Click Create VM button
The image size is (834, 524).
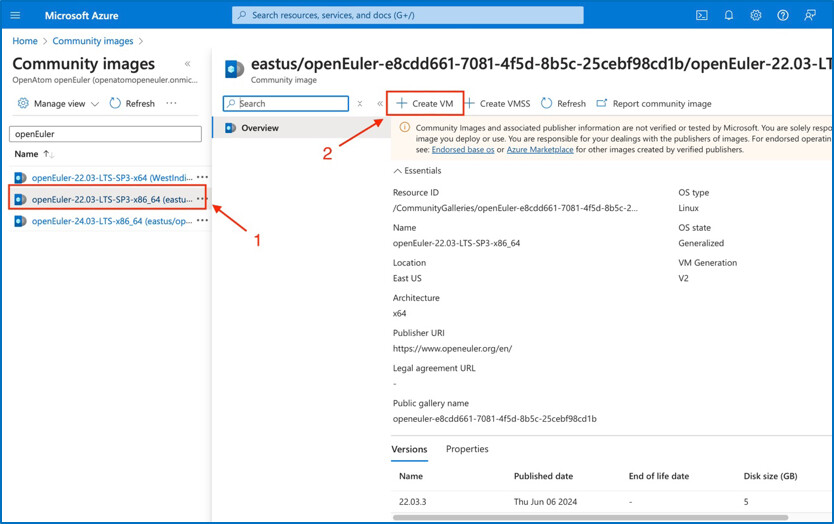tap(425, 103)
